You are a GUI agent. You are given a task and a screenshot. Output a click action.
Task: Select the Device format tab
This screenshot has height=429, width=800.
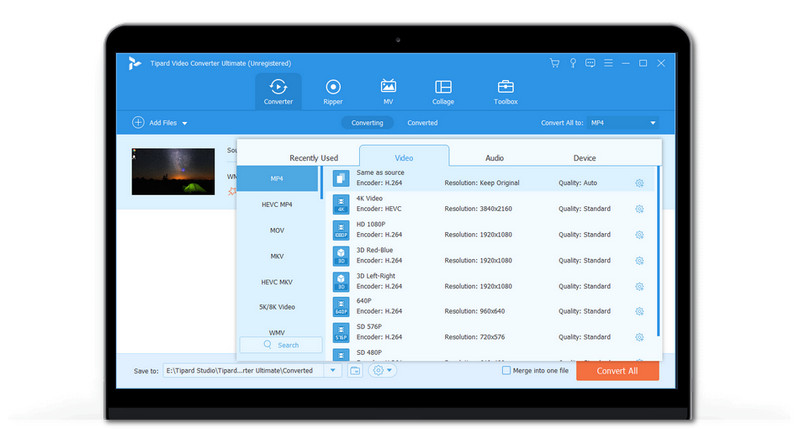585,158
